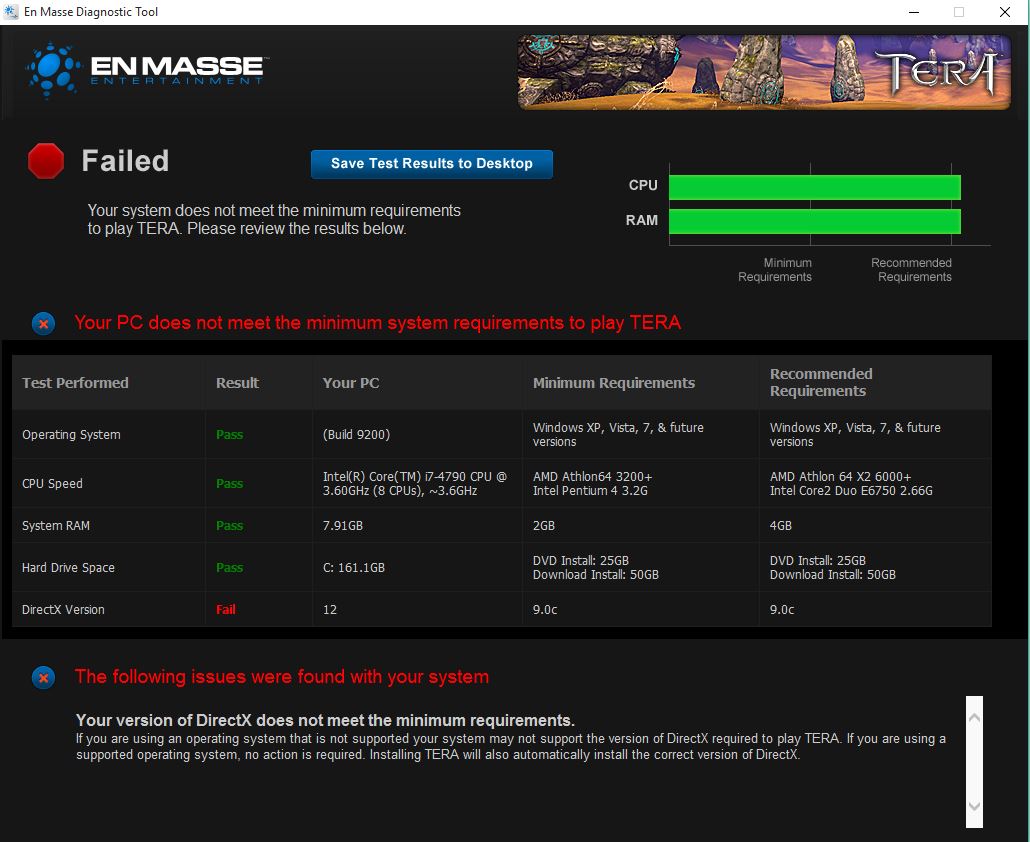Minimize the En Masse Diagnostic Tool window
1030x842 pixels.
tap(914, 12)
